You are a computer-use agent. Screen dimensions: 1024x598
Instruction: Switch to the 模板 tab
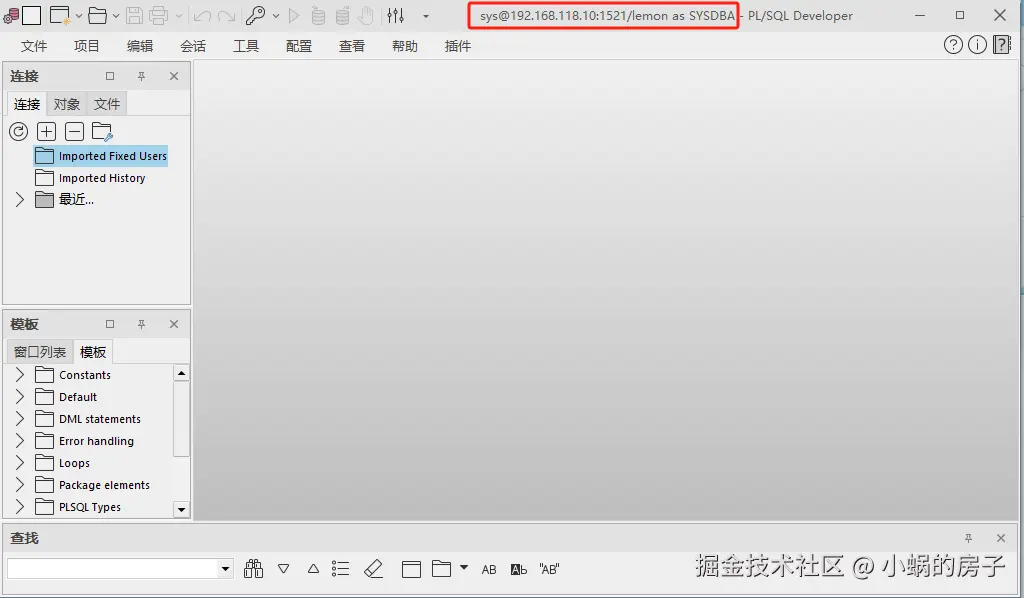[x=93, y=352]
